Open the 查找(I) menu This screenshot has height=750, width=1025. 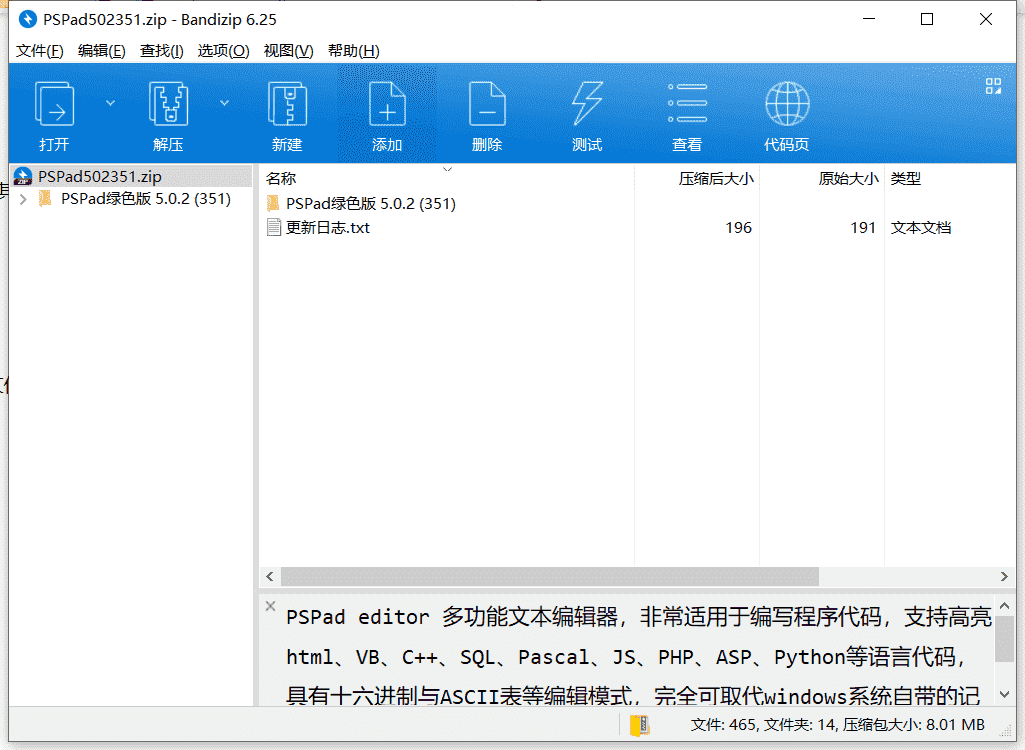pos(161,51)
